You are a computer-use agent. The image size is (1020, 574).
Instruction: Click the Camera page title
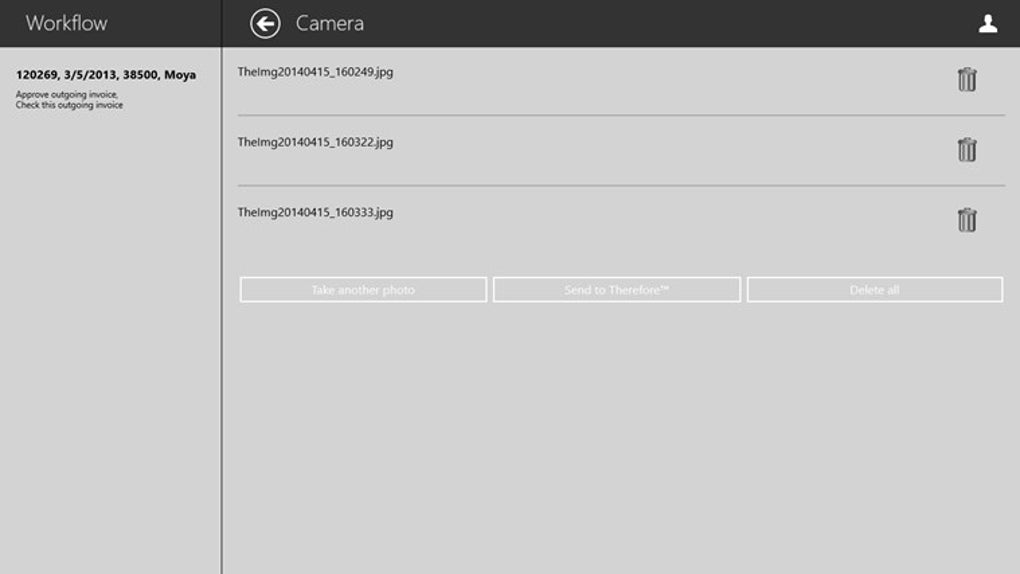point(330,23)
